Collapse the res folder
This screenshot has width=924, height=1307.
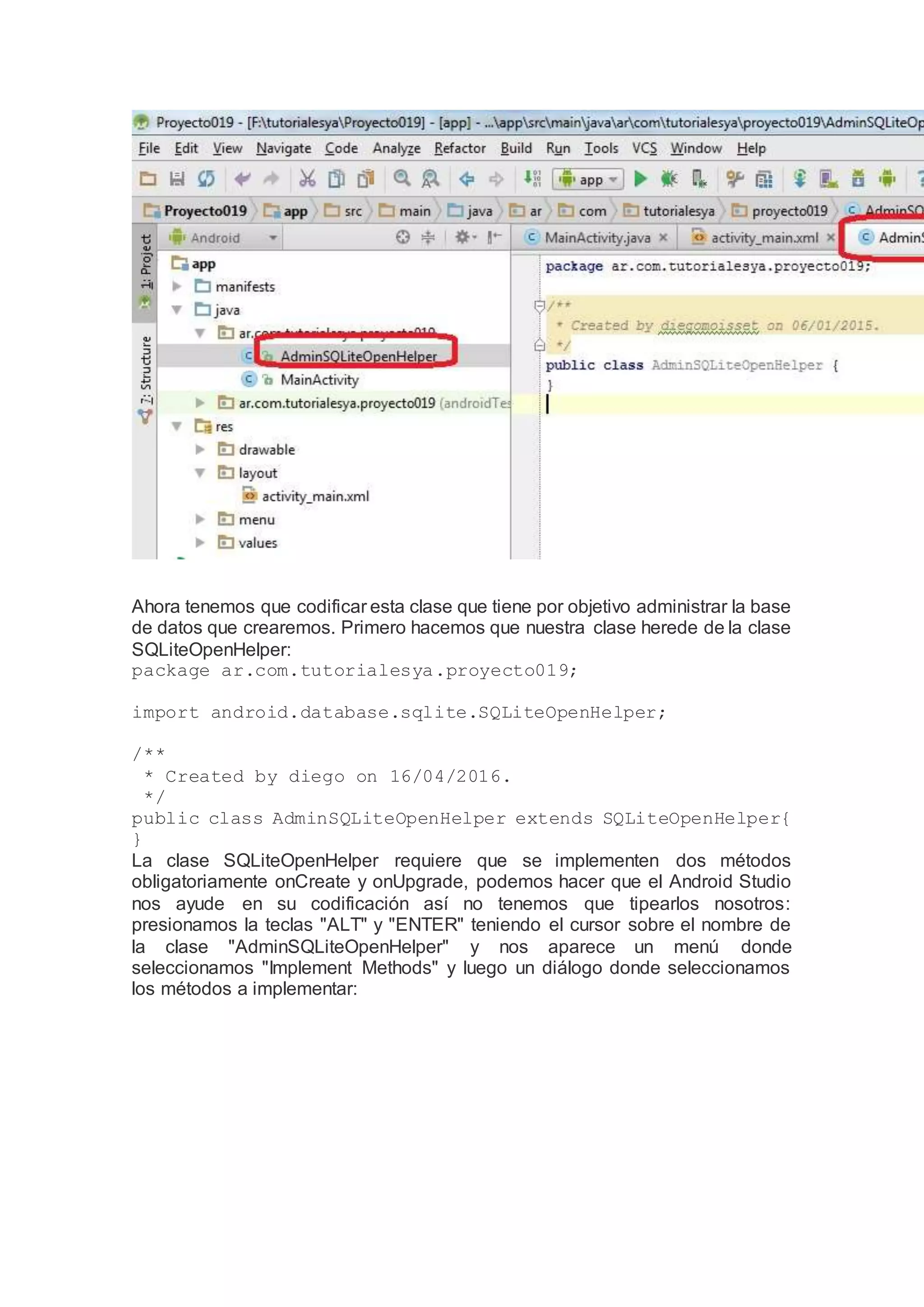[177, 426]
